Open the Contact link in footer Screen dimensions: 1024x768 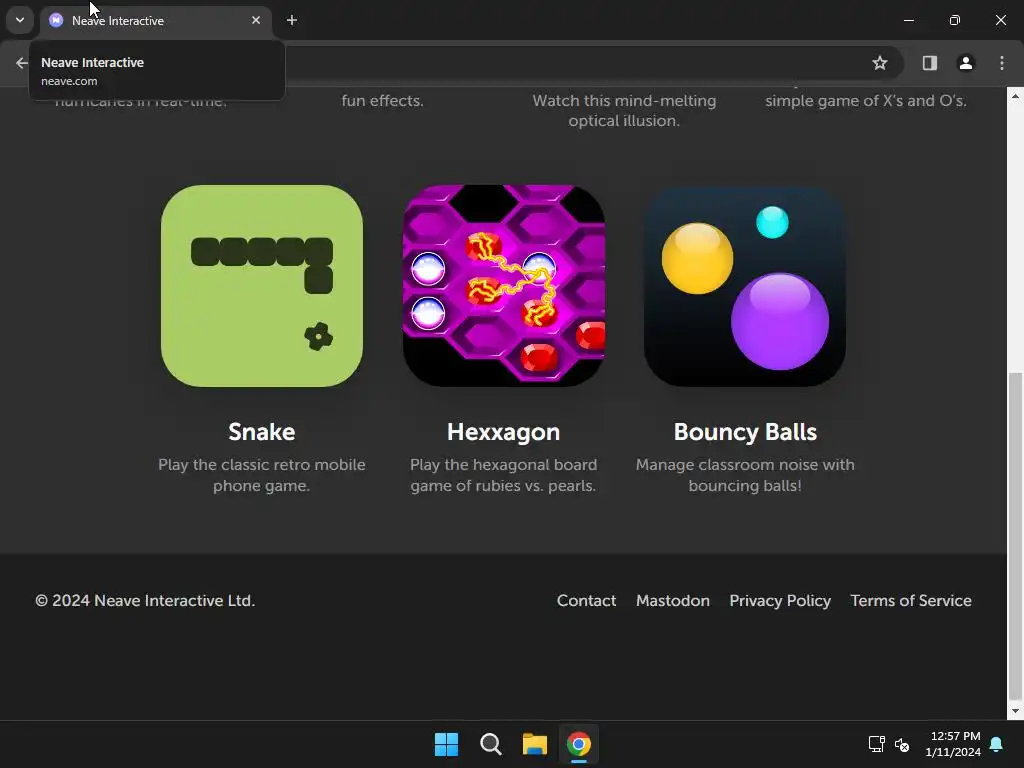pyautogui.click(x=586, y=600)
